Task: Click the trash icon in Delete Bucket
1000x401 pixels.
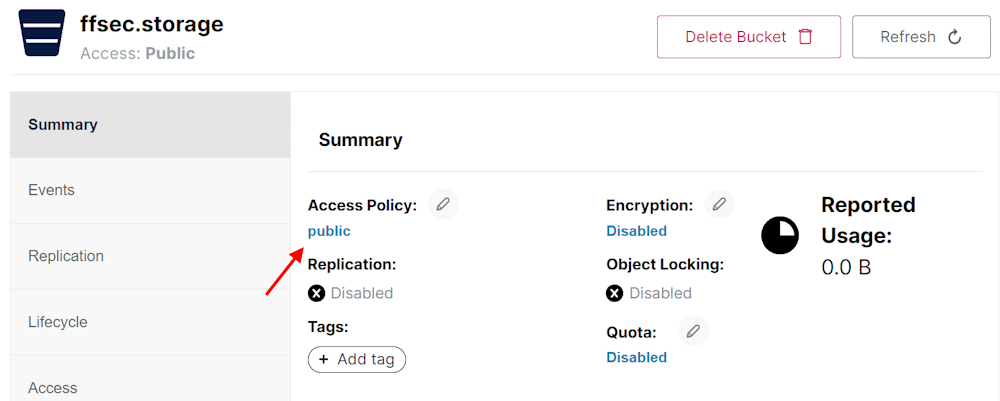Action: coord(806,37)
